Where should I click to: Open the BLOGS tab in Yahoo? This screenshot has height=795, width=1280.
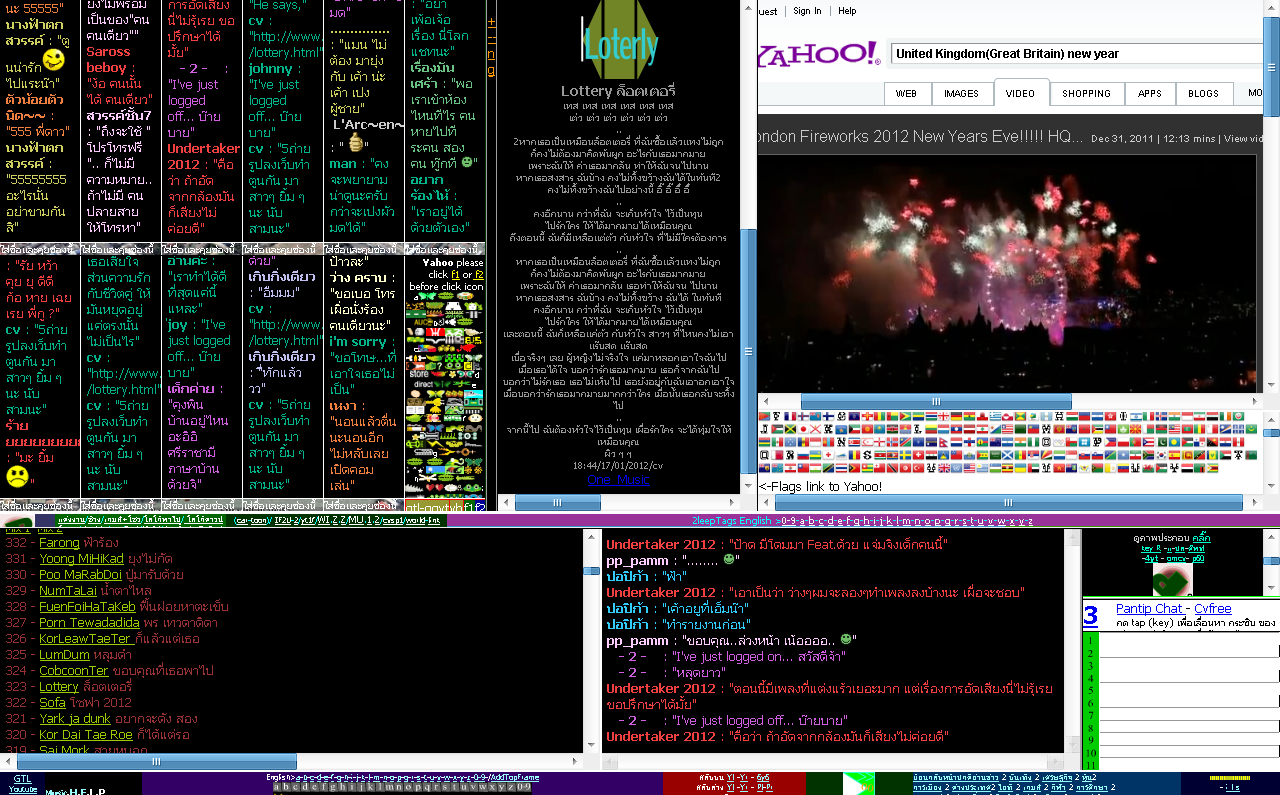click(x=1203, y=93)
